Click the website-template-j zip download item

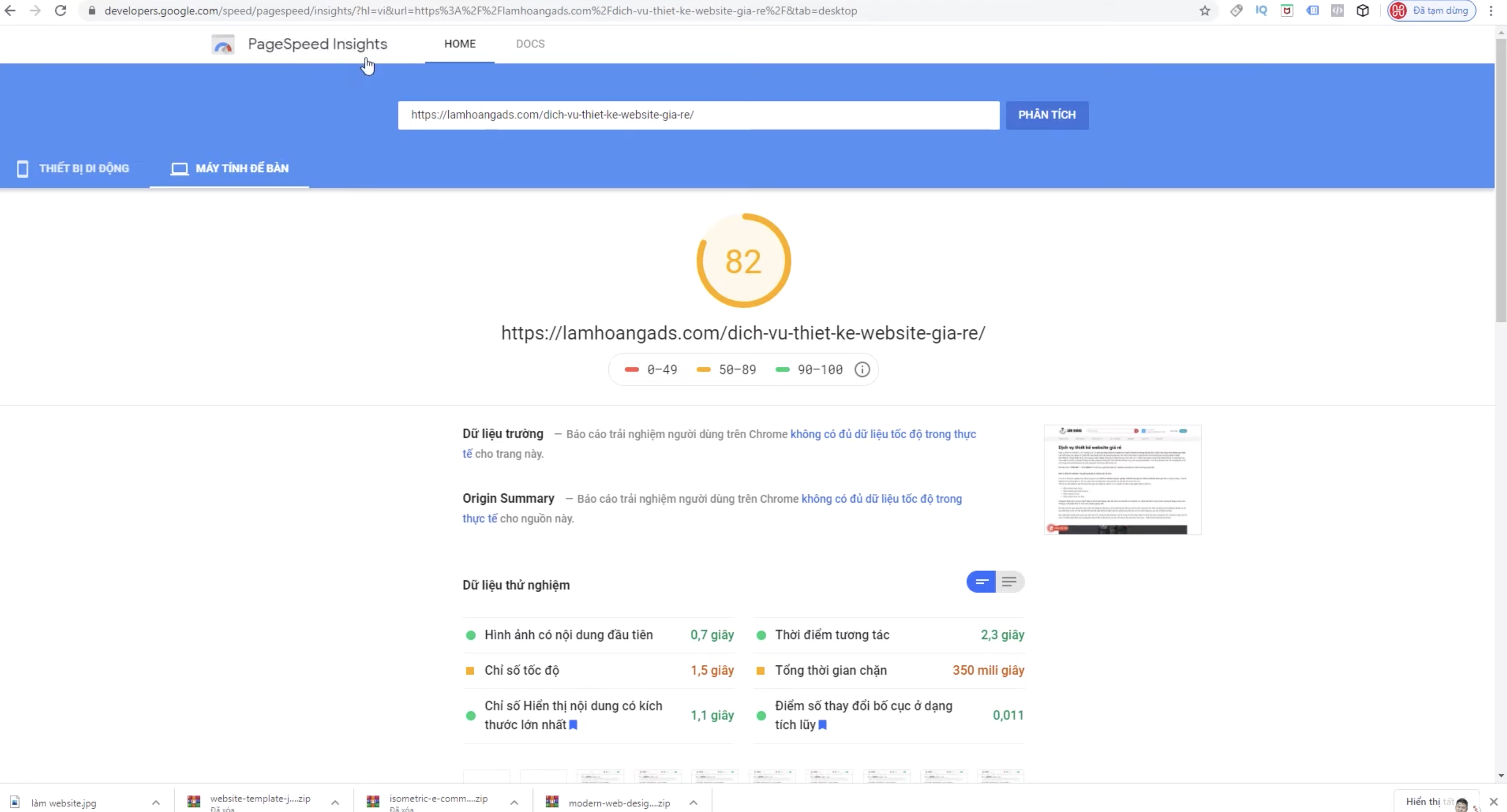[260, 801]
